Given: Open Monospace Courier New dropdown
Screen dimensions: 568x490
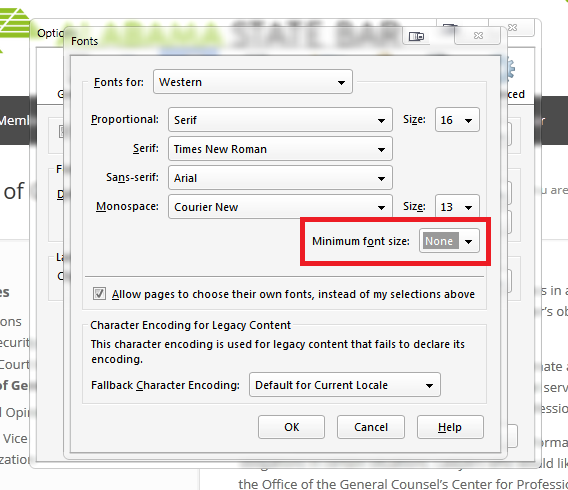Looking at the screenshot, I should pyautogui.click(x=280, y=207).
